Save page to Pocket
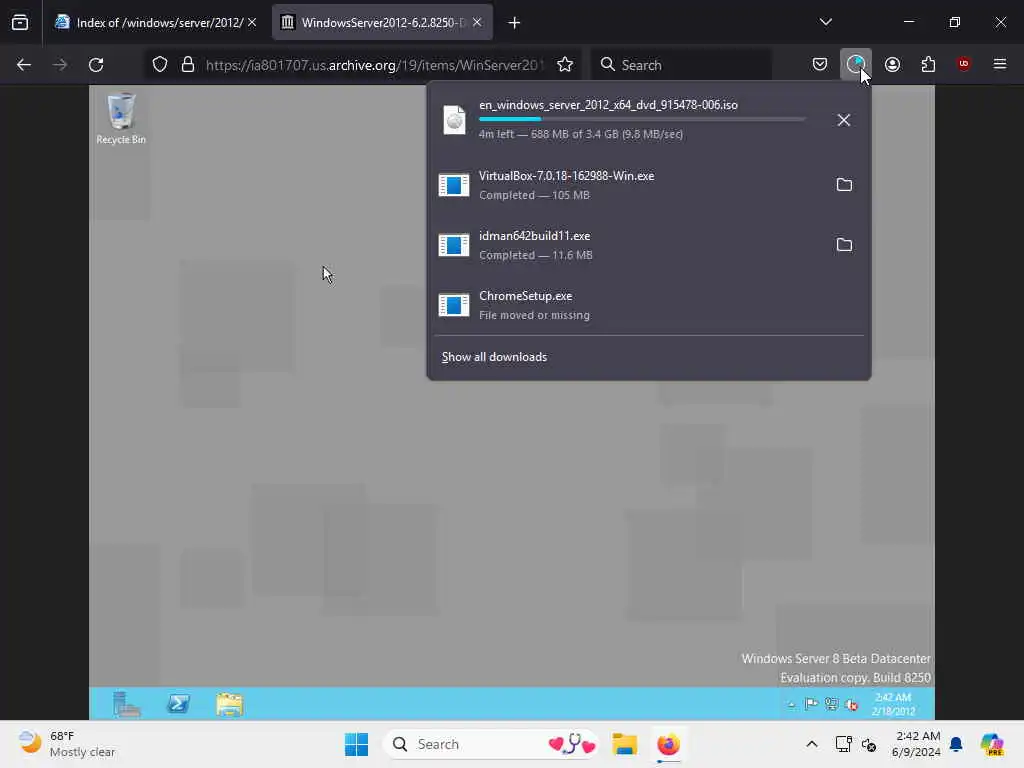The height and width of the screenshot is (768, 1024). (x=820, y=64)
